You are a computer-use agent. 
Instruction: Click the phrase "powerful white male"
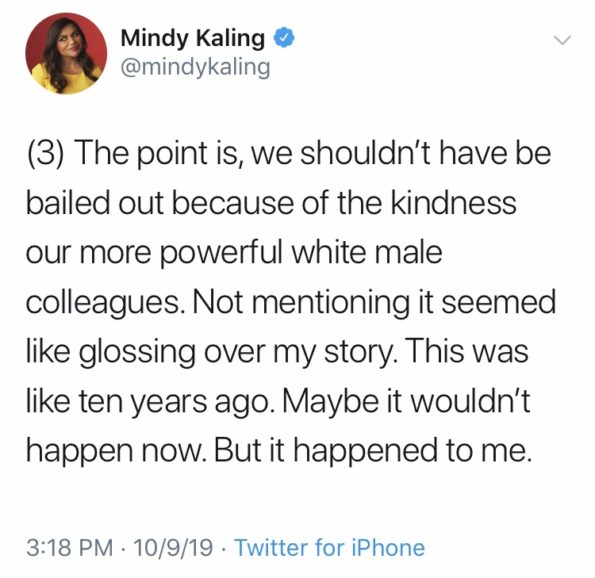click(302, 253)
